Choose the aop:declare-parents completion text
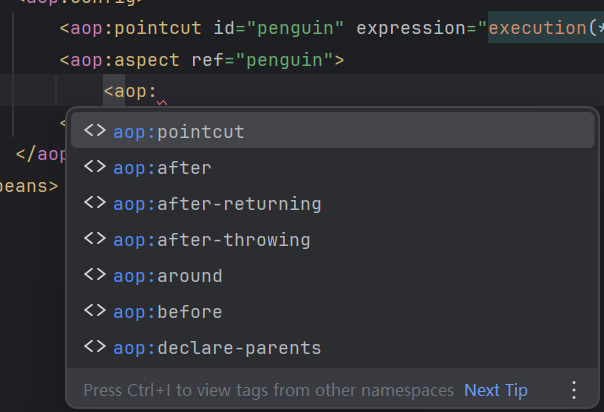The image size is (604, 412). point(217,348)
